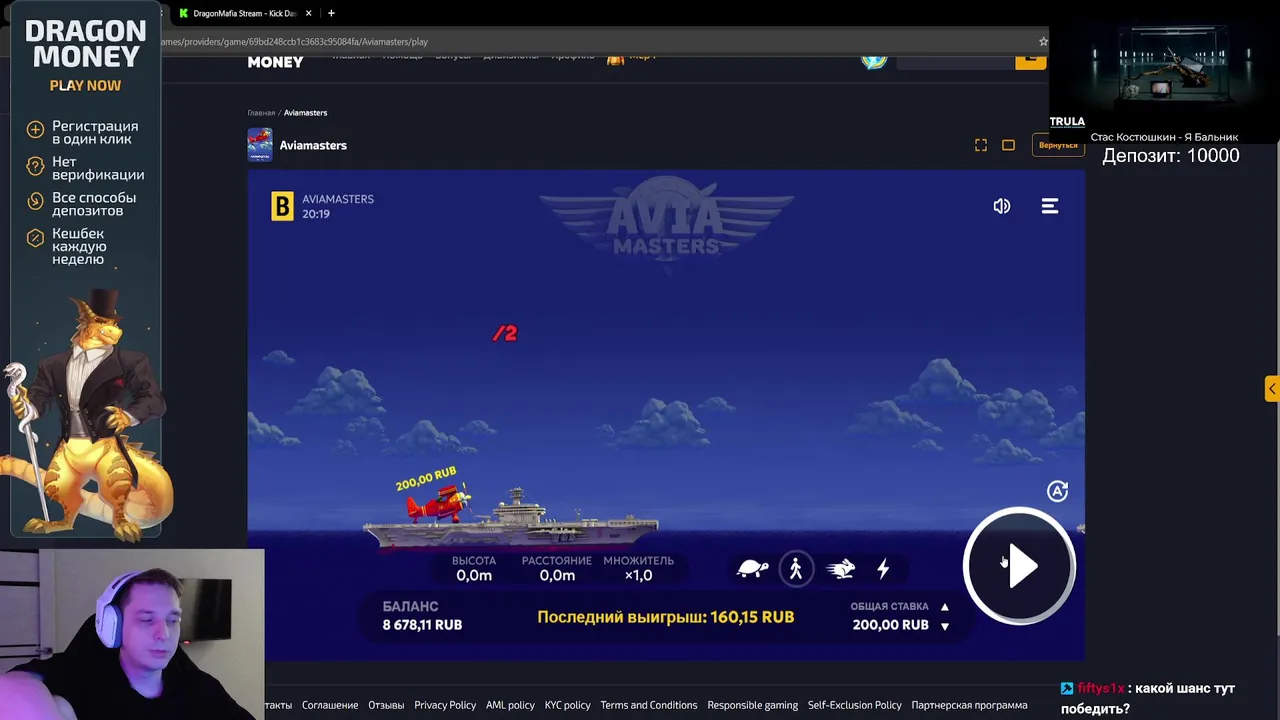Enter fullscreen mode for the game
This screenshot has width=1280, height=720.
[x=981, y=145]
